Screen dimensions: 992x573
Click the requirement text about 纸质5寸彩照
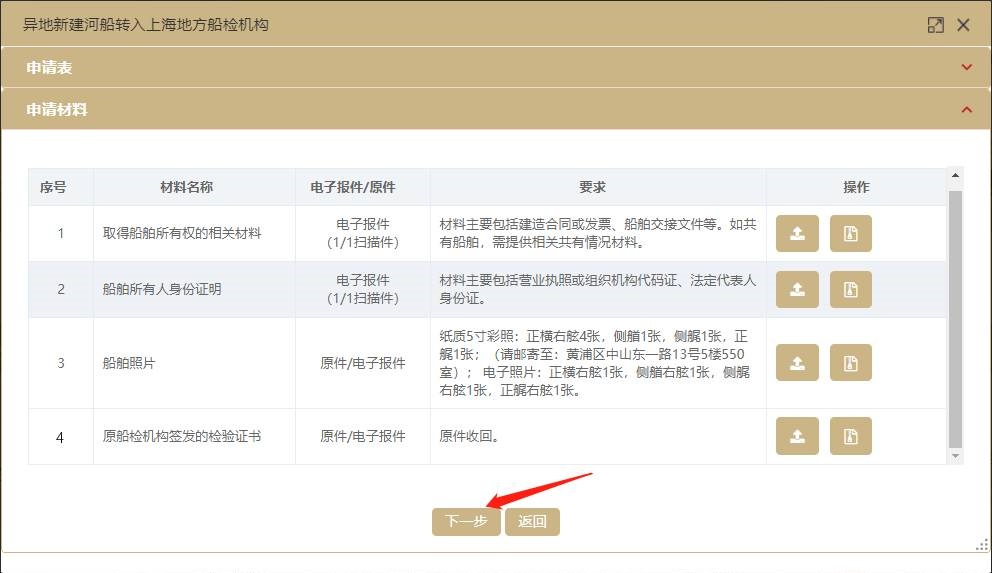coord(595,363)
